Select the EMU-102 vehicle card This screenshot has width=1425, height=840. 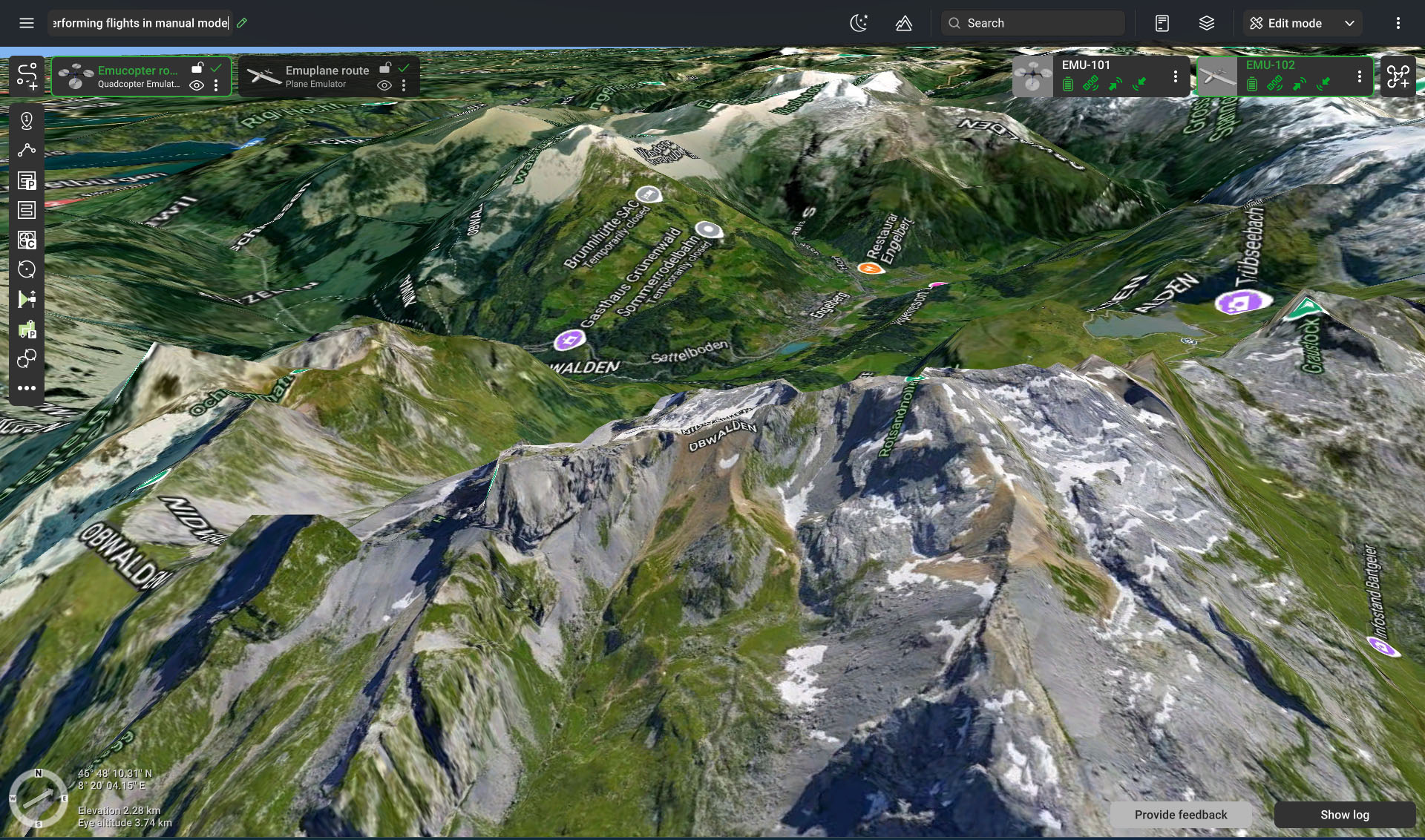pos(1285,76)
